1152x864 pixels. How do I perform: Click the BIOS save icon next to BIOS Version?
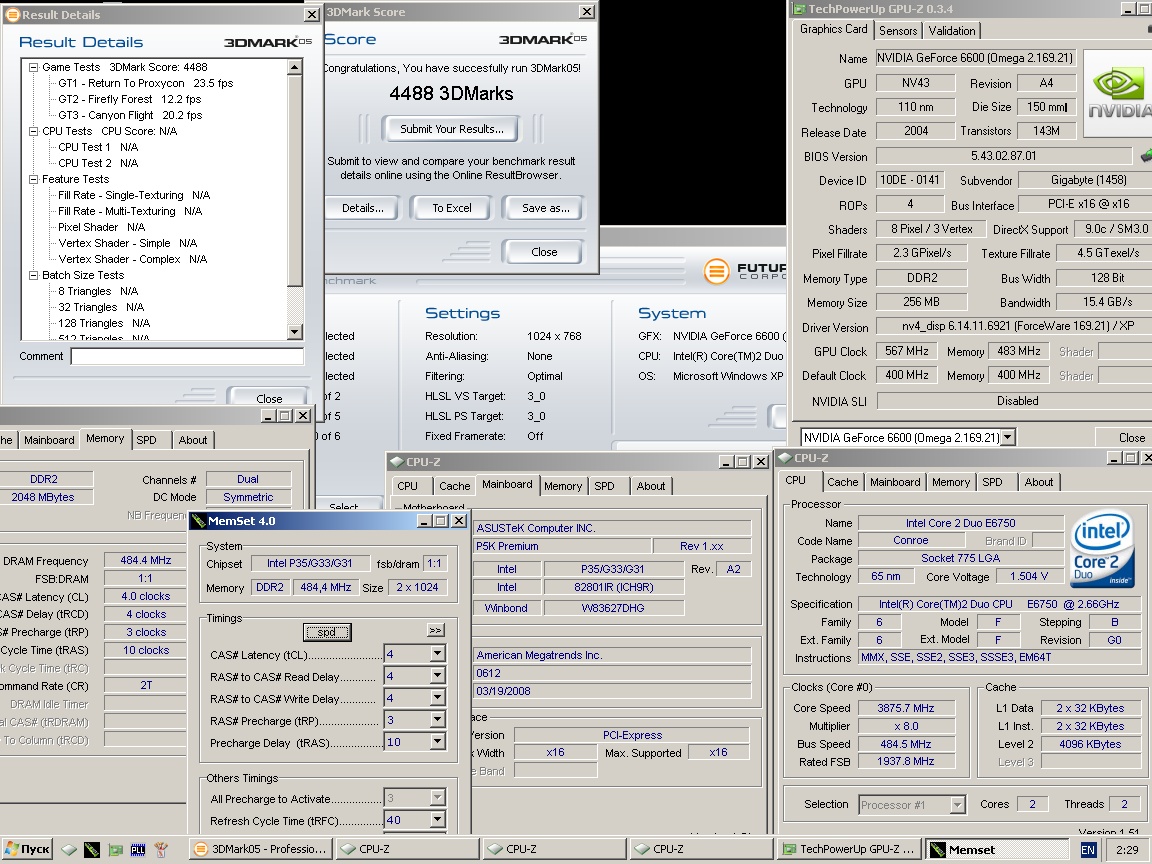click(1146, 156)
